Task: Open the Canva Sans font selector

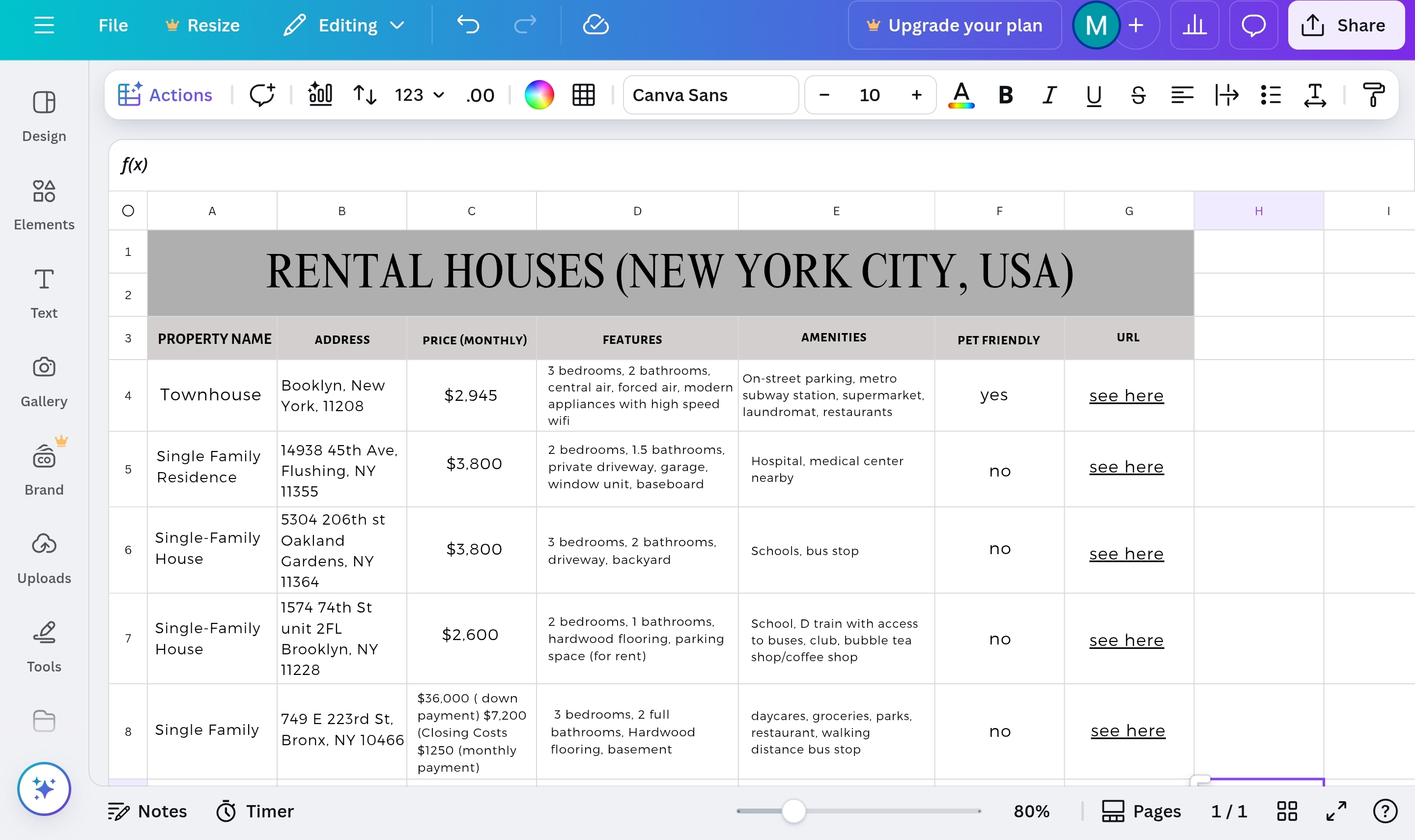Action: pos(710,94)
